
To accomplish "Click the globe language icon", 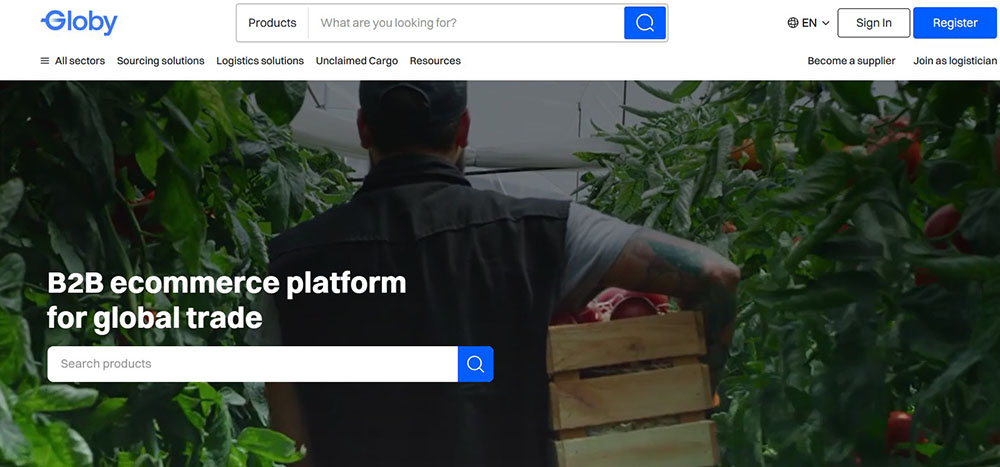I will [793, 23].
